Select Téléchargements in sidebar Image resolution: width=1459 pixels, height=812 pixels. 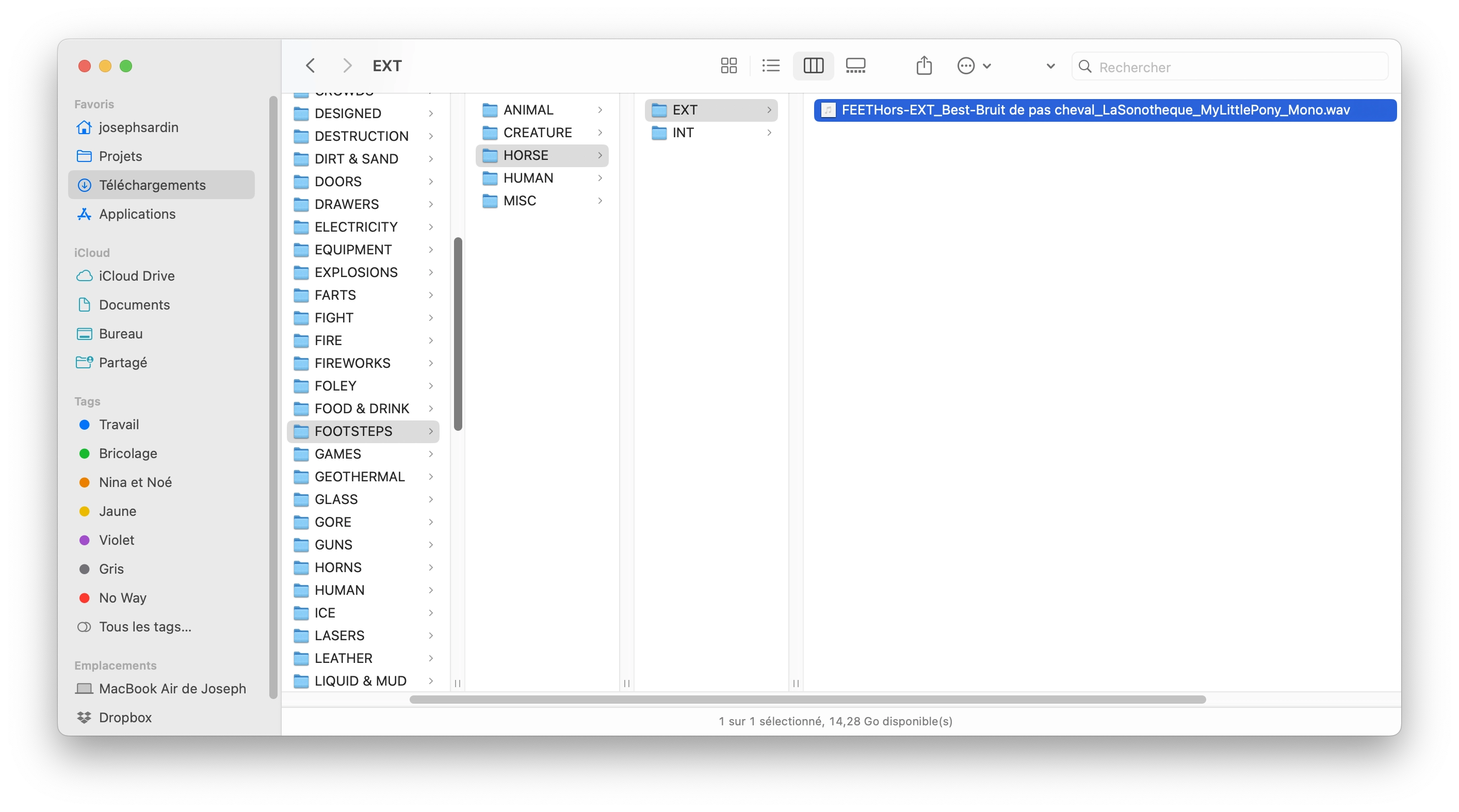click(x=161, y=185)
